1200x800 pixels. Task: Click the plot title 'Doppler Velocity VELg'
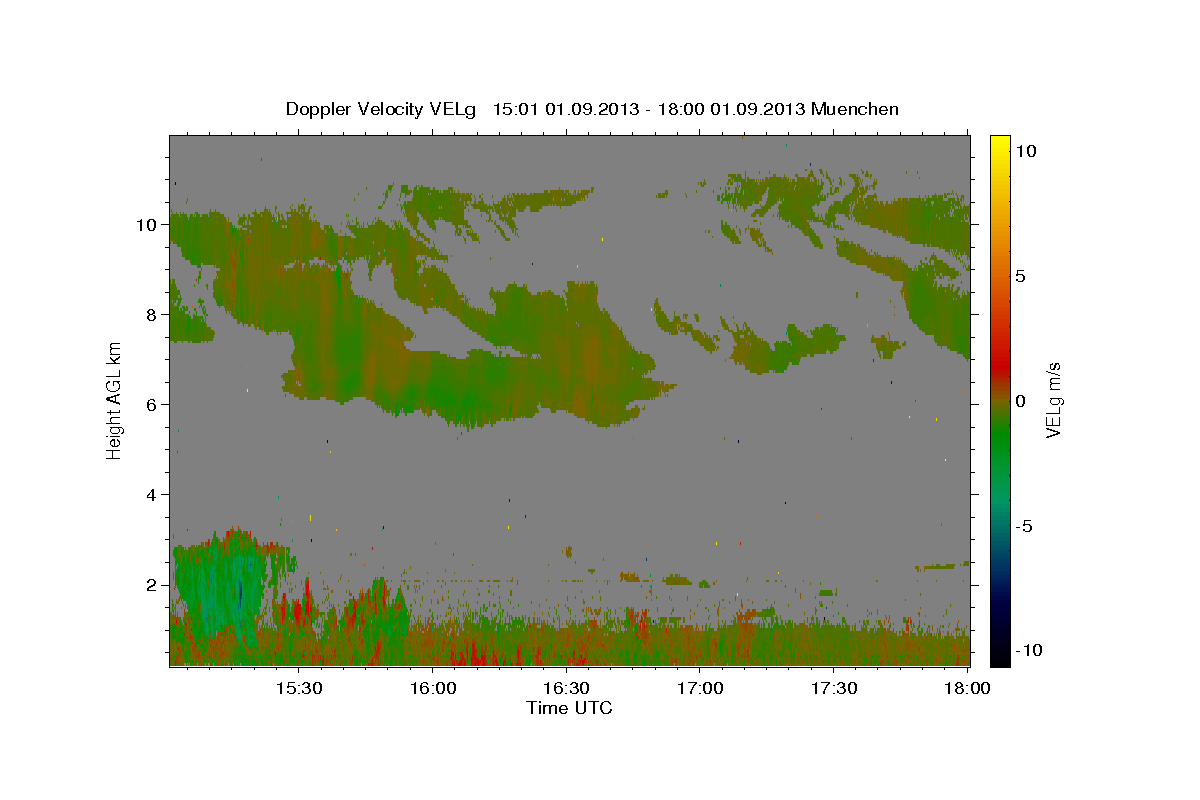coord(383,109)
